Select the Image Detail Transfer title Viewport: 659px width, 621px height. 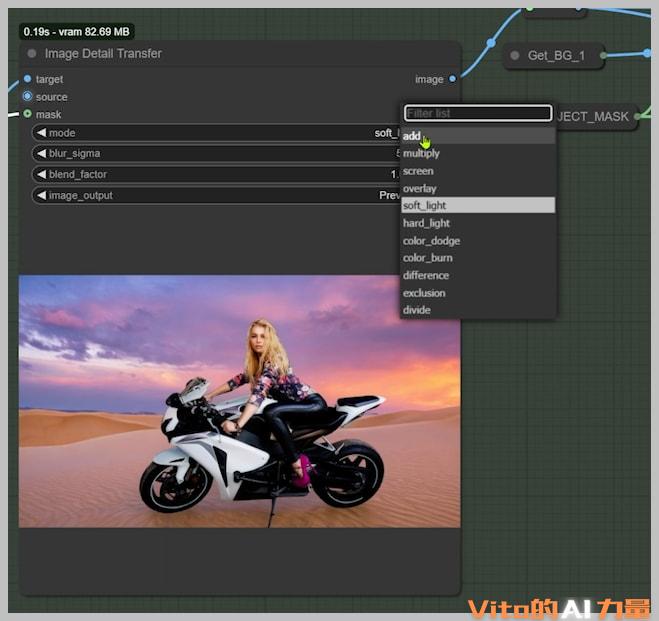(103, 53)
